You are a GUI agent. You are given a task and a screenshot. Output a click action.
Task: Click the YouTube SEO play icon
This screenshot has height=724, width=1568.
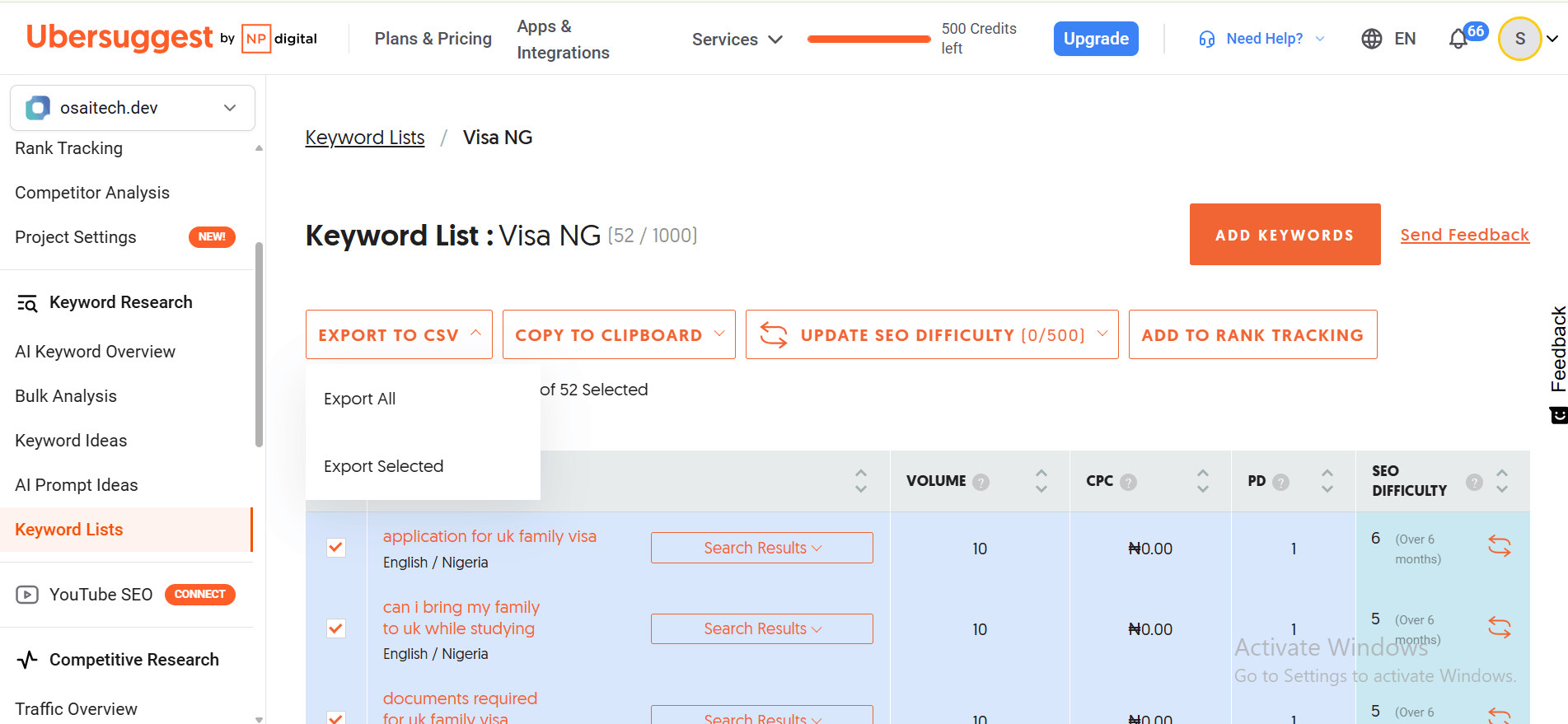pyautogui.click(x=27, y=595)
